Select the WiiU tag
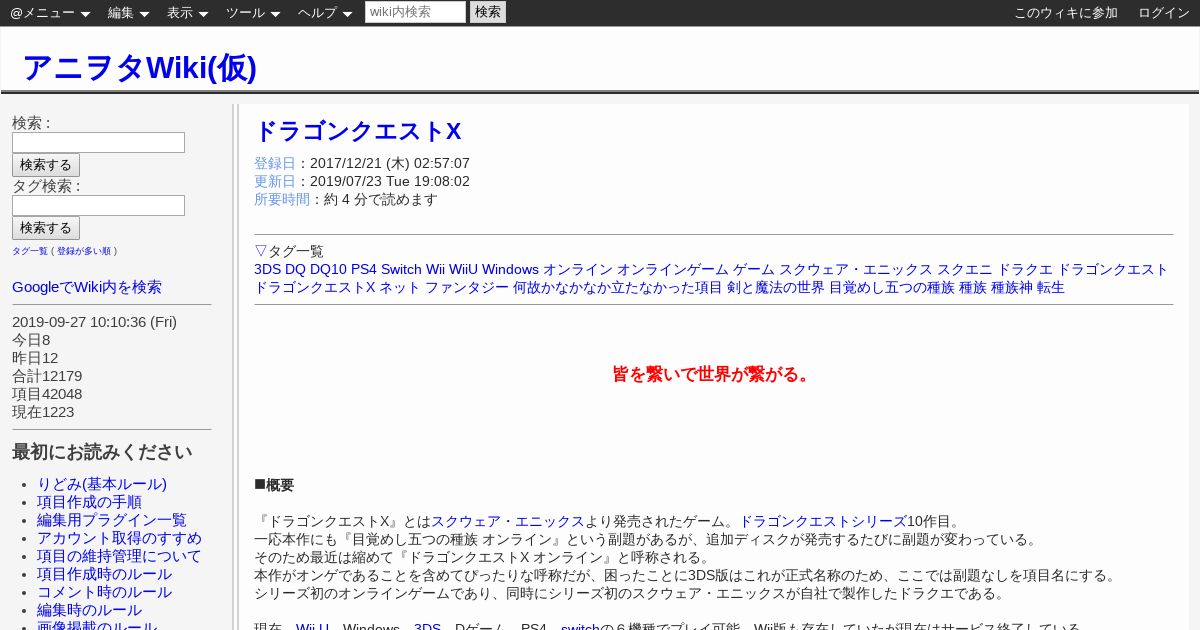This screenshot has height=630, width=1200. (x=463, y=269)
